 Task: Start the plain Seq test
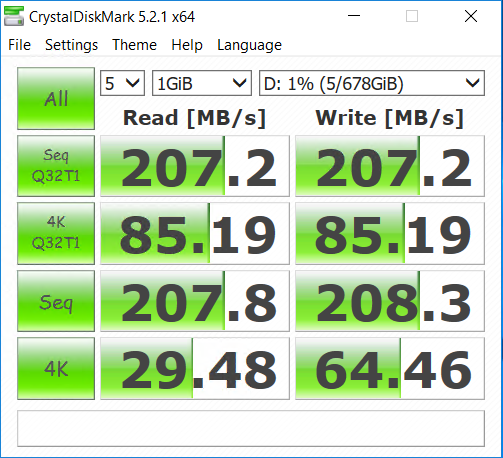tap(56, 301)
